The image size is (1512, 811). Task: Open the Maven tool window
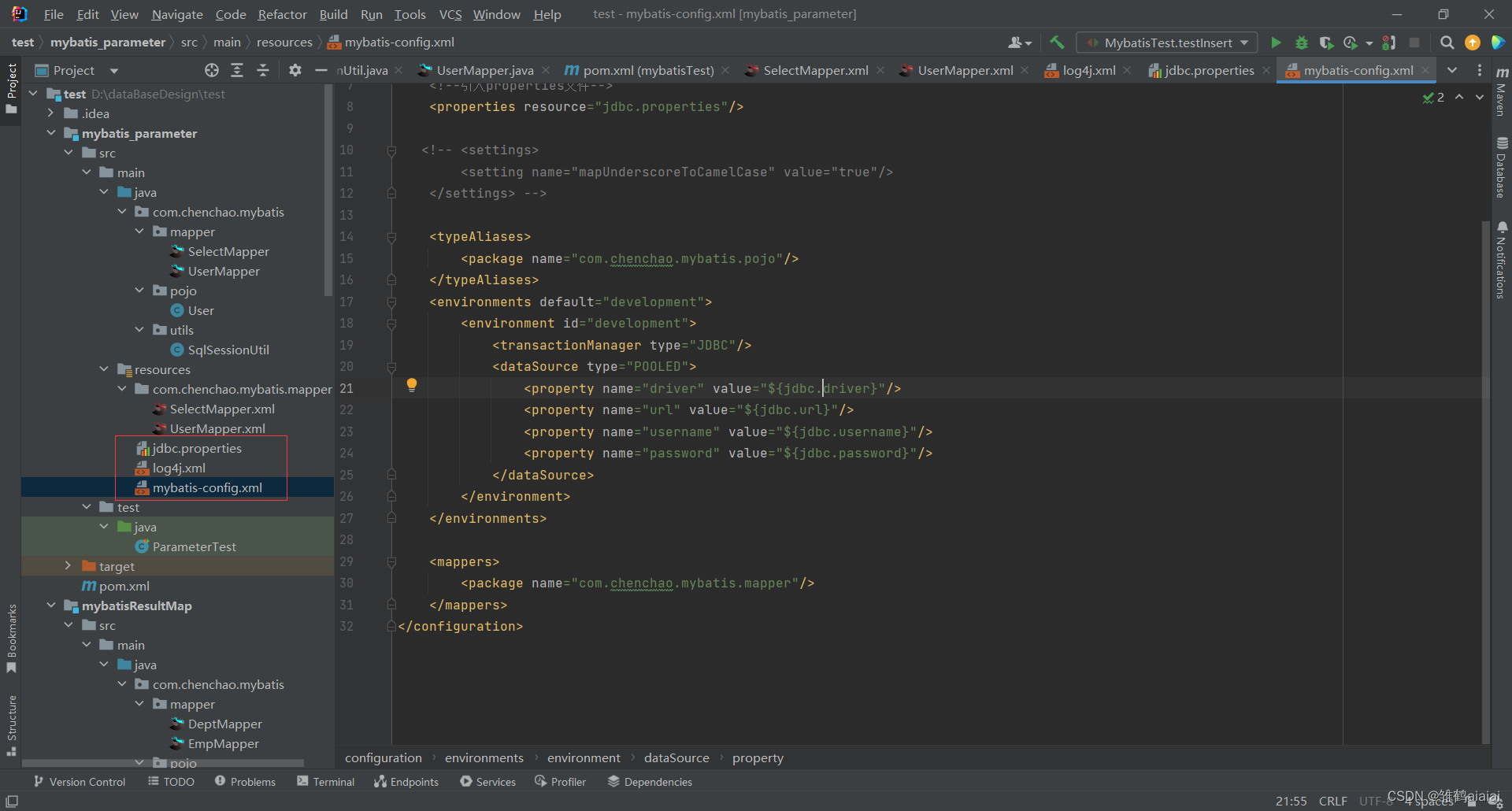tap(1502, 92)
